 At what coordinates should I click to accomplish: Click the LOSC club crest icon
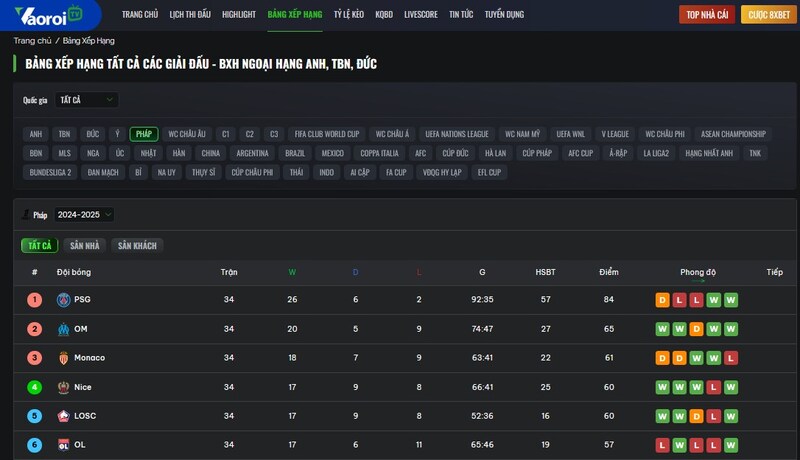(x=63, y=416)
